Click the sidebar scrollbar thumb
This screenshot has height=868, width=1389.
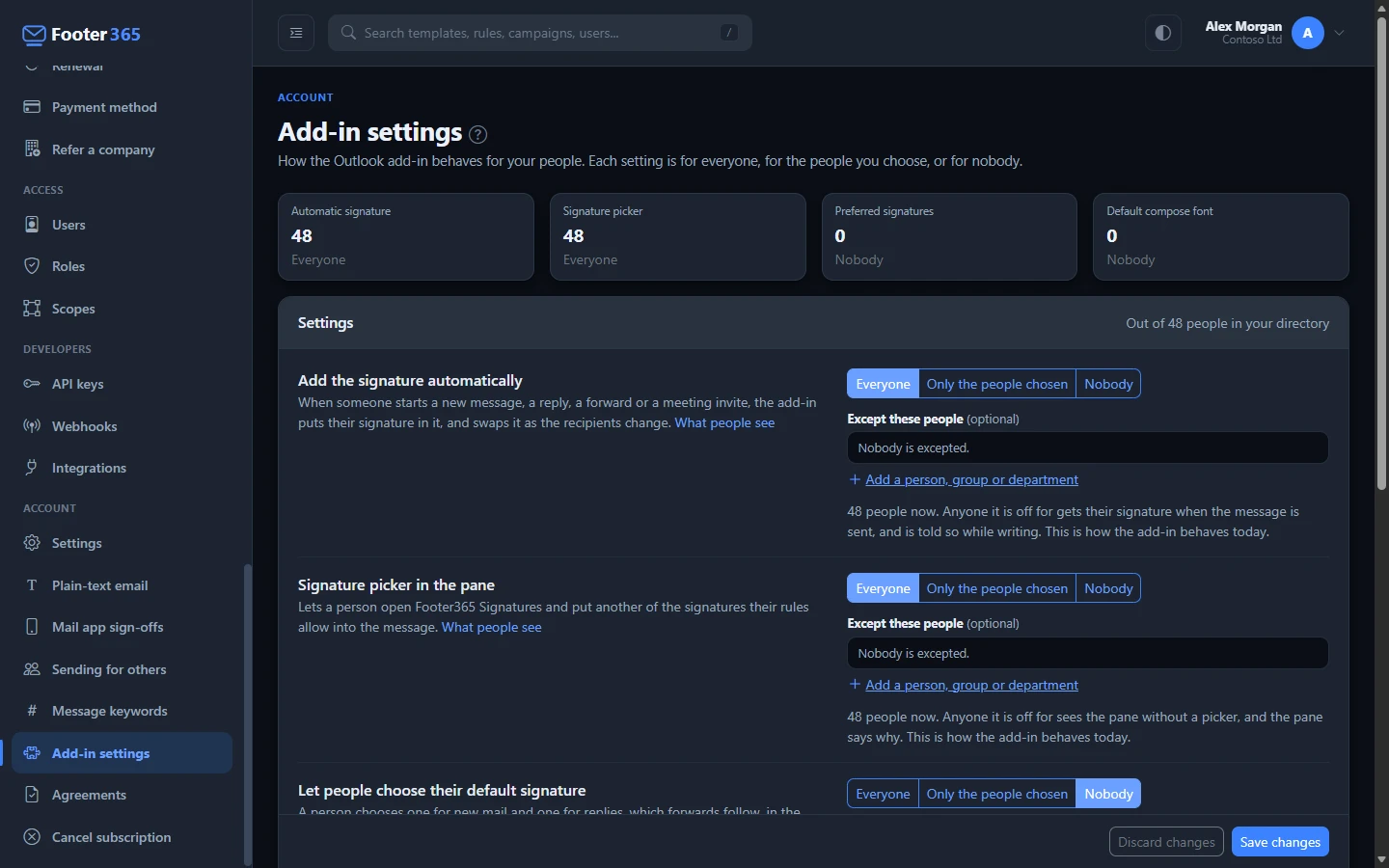tap(248, 714)
